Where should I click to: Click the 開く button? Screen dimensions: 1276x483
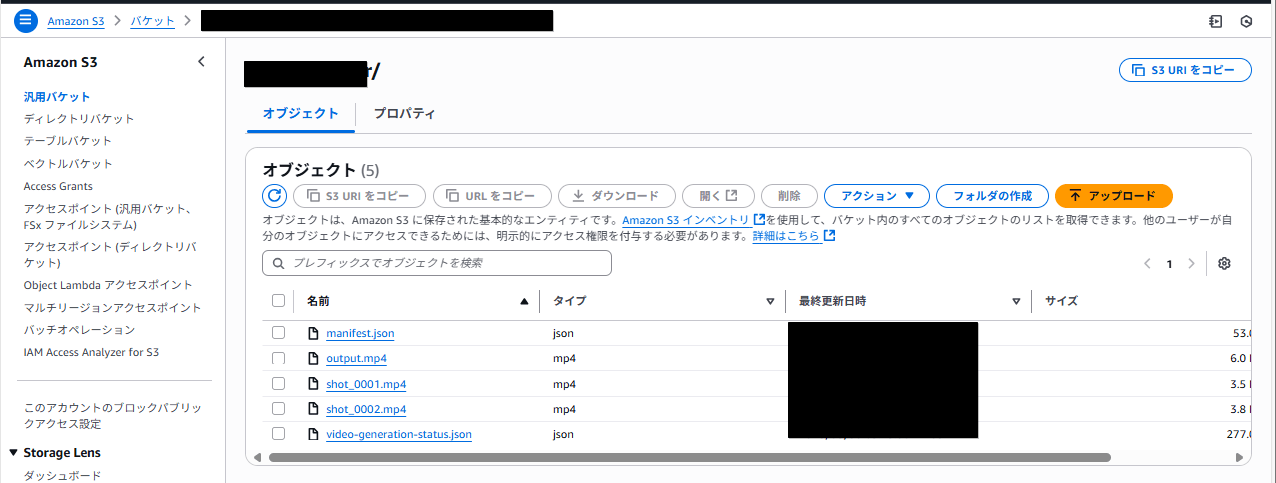click(x=718, y=196)
